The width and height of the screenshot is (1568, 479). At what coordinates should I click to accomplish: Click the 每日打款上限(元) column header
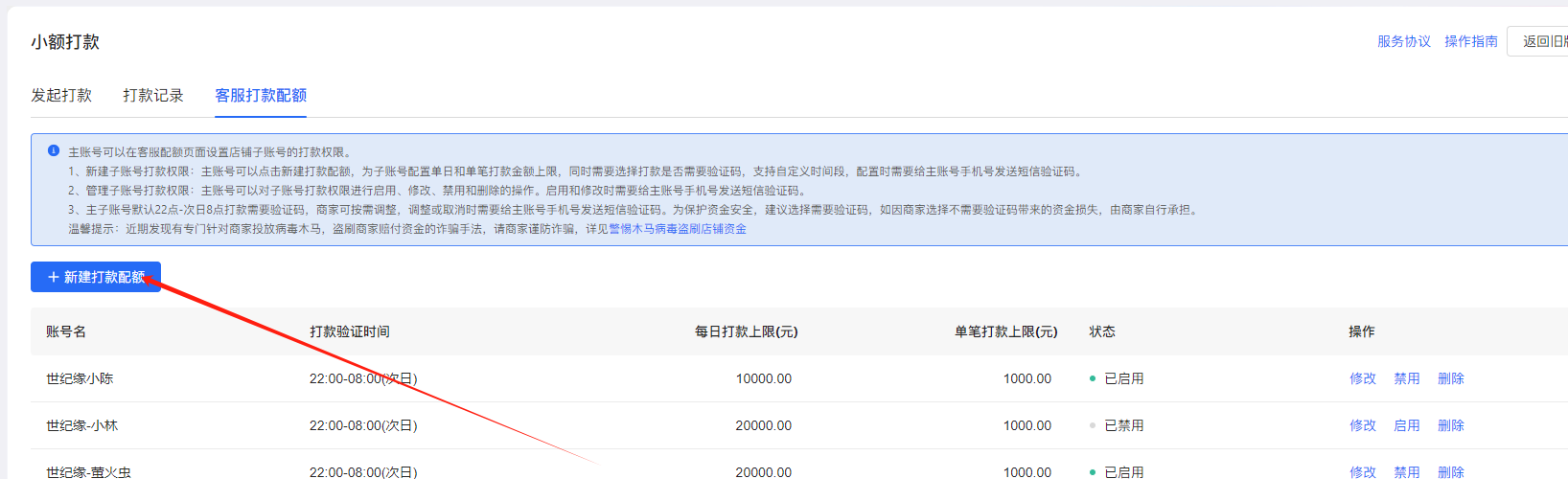click(746, 331)
